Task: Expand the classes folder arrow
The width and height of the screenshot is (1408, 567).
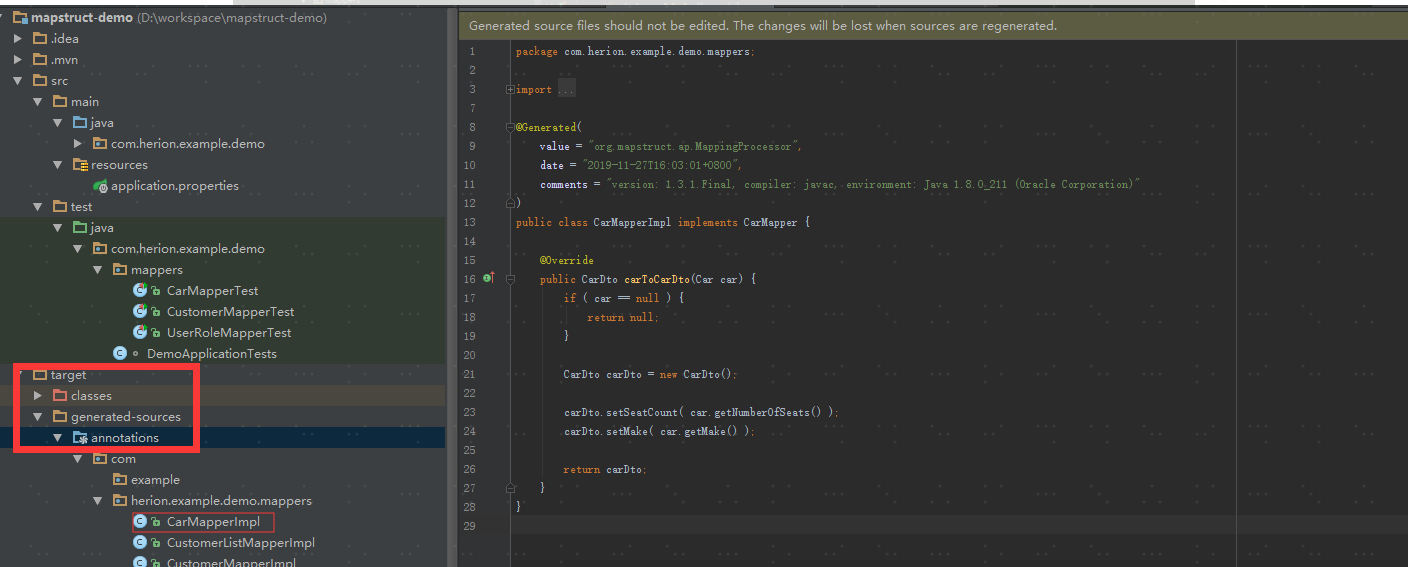Action: click(38, 396)
